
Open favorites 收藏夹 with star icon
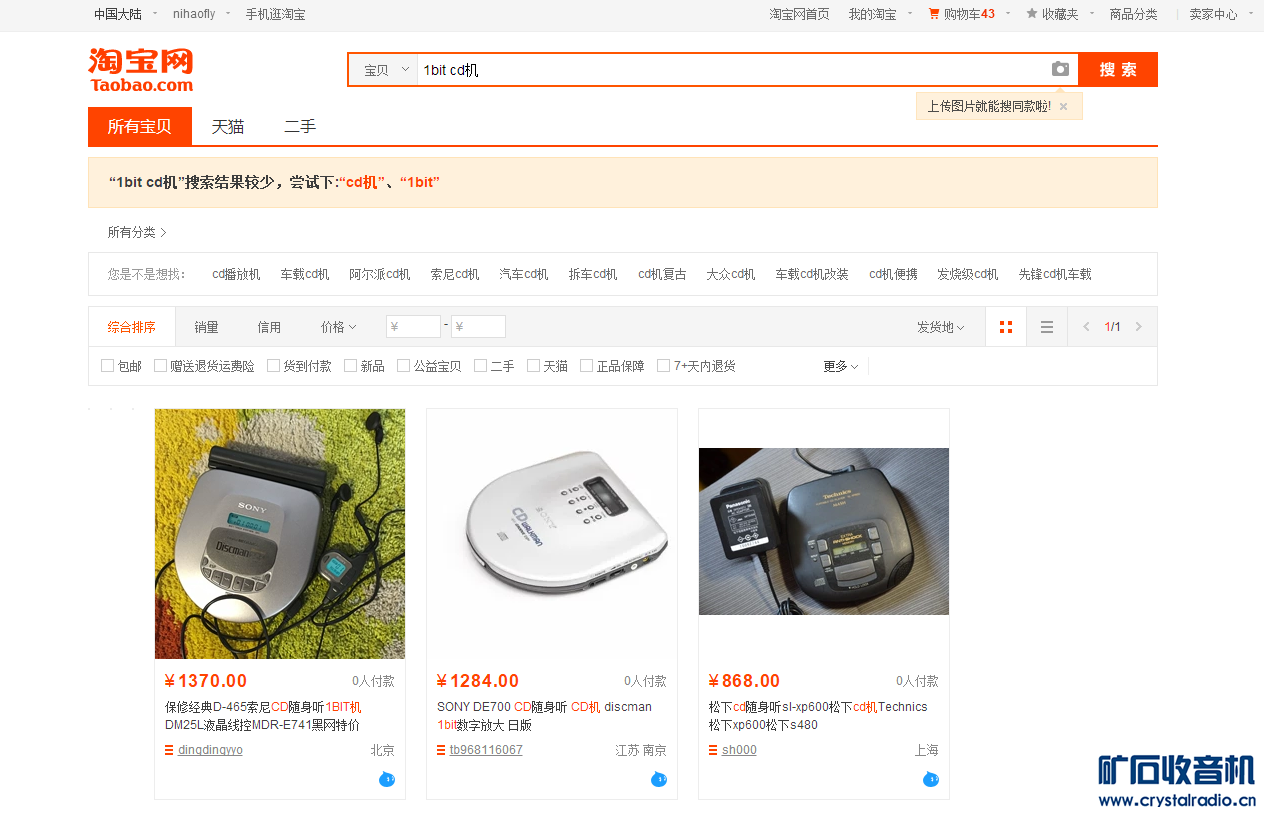click(x=1052, y=14)
